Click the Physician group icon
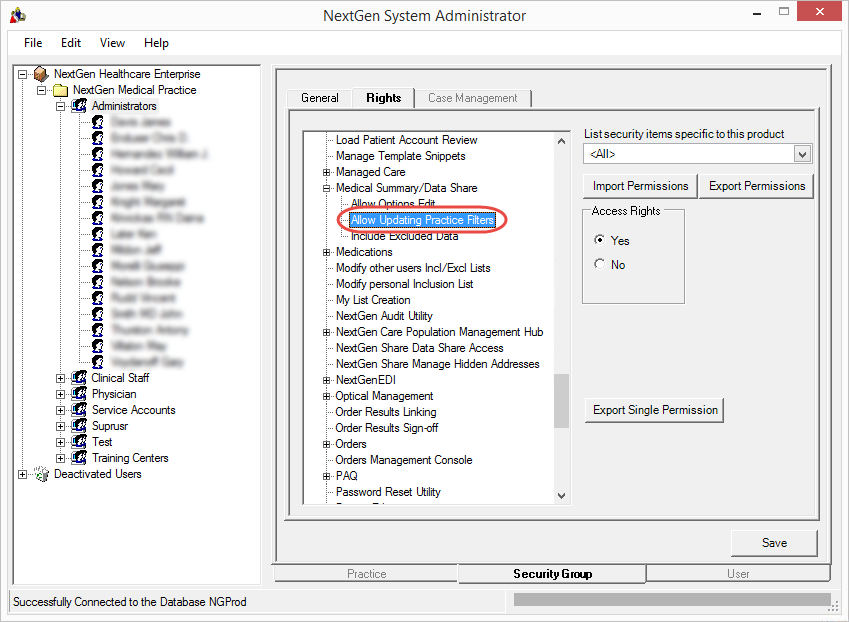This screenshot has width=849, height=622. coord(79,394)
